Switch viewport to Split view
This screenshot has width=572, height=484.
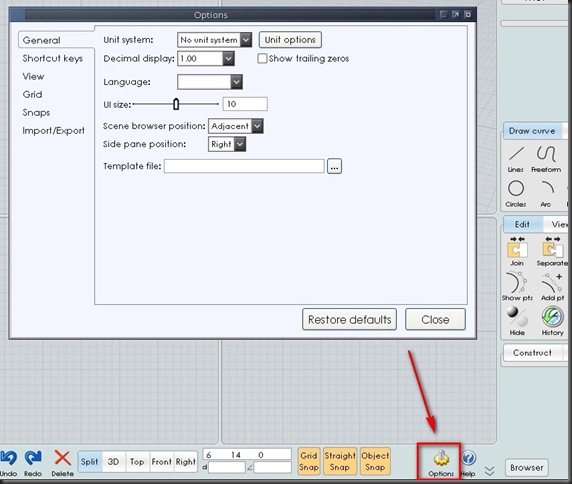click(89, 462)
